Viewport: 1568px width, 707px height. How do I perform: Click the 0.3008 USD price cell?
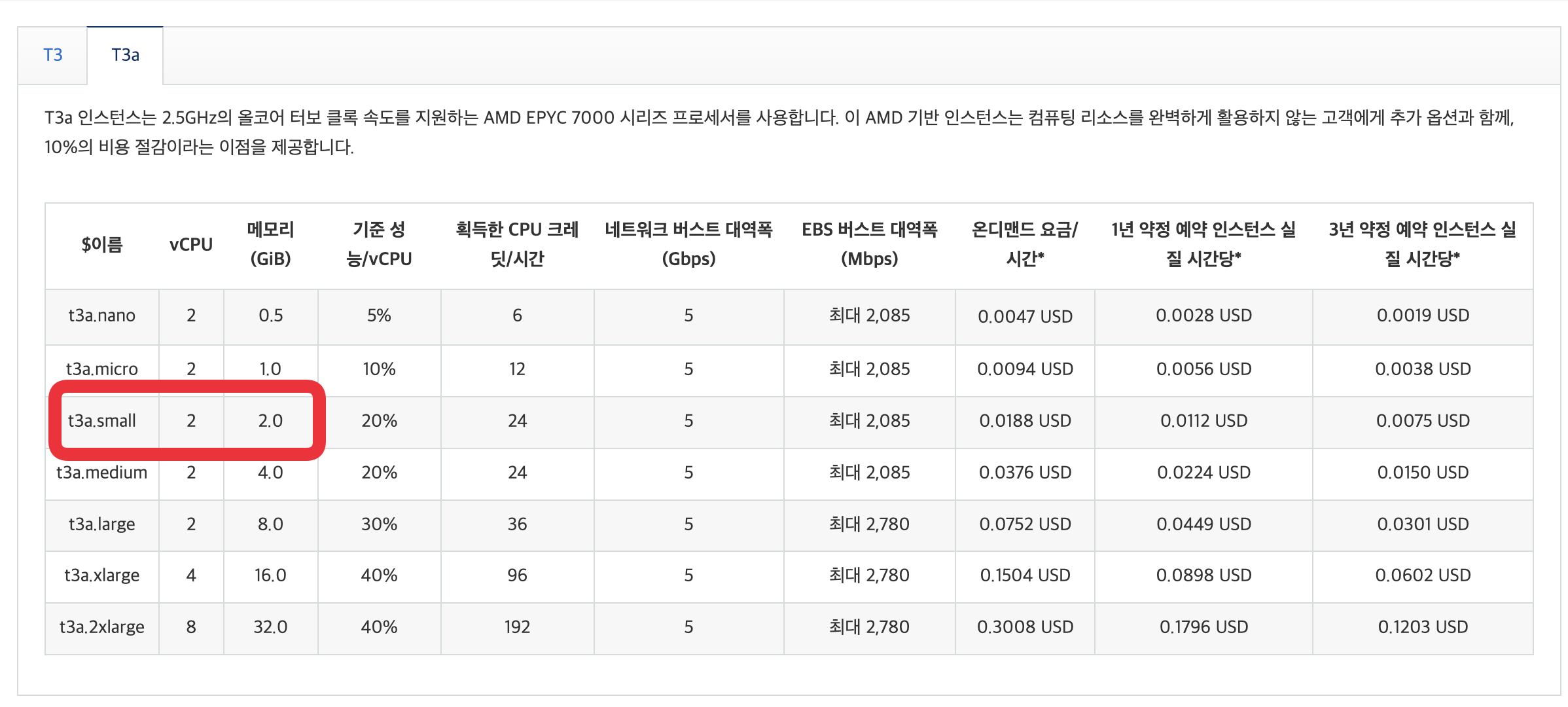[x=1024, y=626]
